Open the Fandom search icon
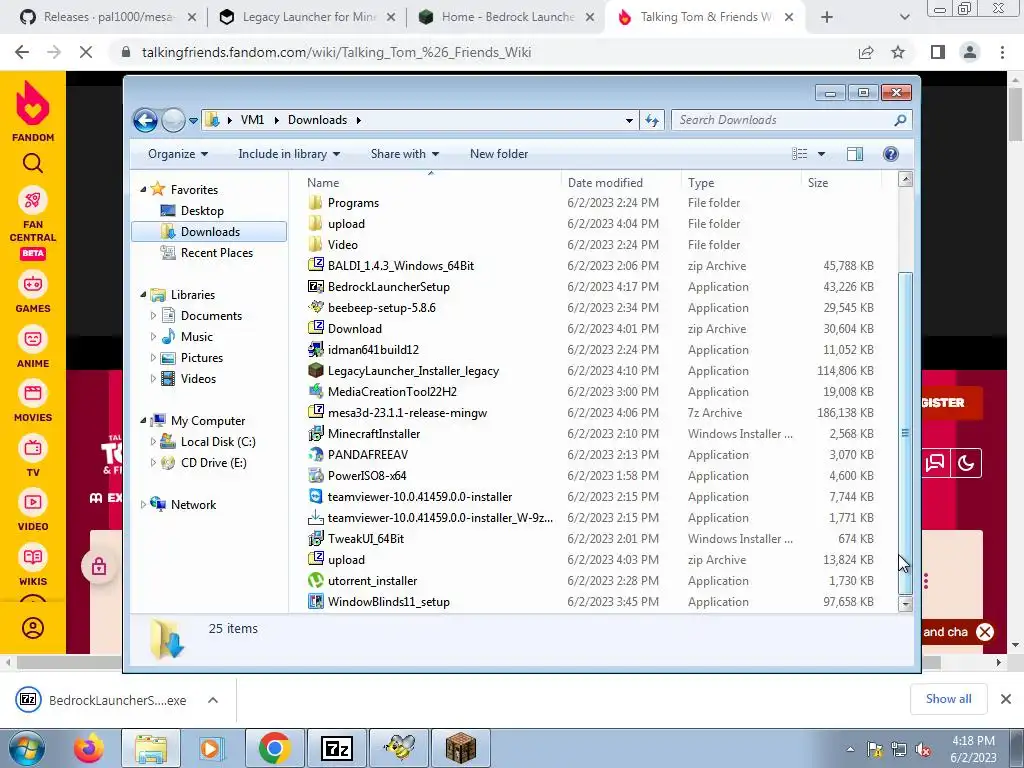 (x=33, y=163)
